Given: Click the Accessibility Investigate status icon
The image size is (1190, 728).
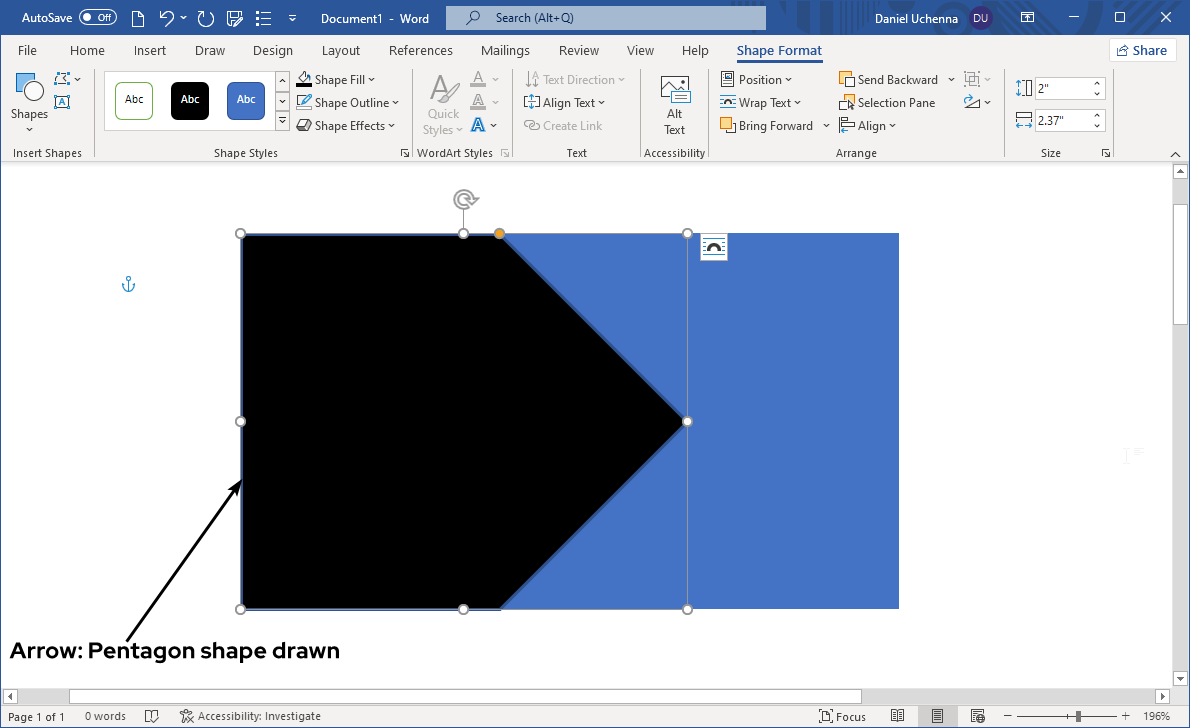Looking at the screenshot, I should [x=187, y=716].
